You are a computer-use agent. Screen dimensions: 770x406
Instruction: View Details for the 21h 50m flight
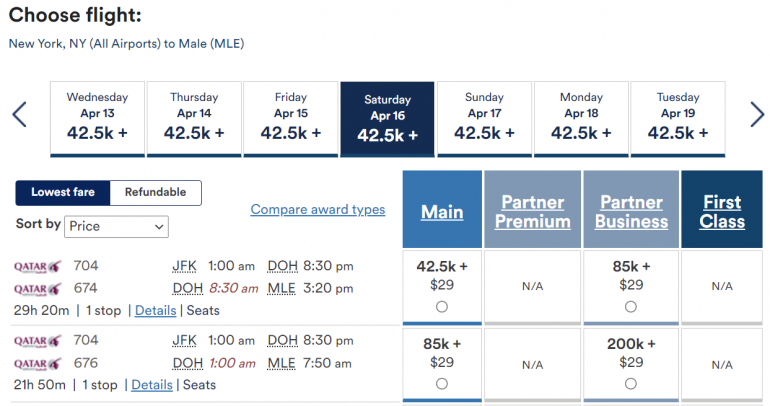coord(152,384)
